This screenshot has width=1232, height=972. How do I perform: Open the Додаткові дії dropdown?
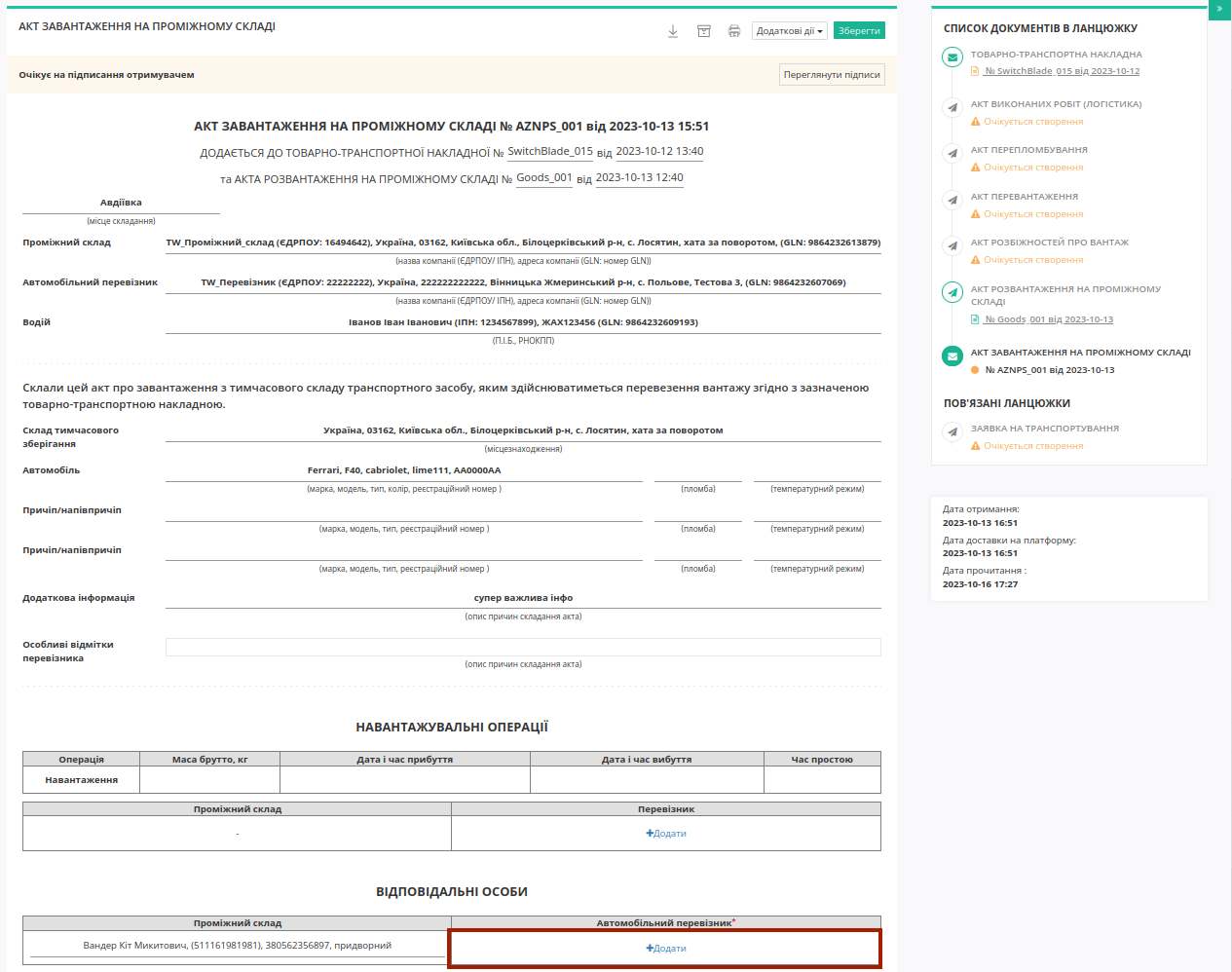[790, 31]
